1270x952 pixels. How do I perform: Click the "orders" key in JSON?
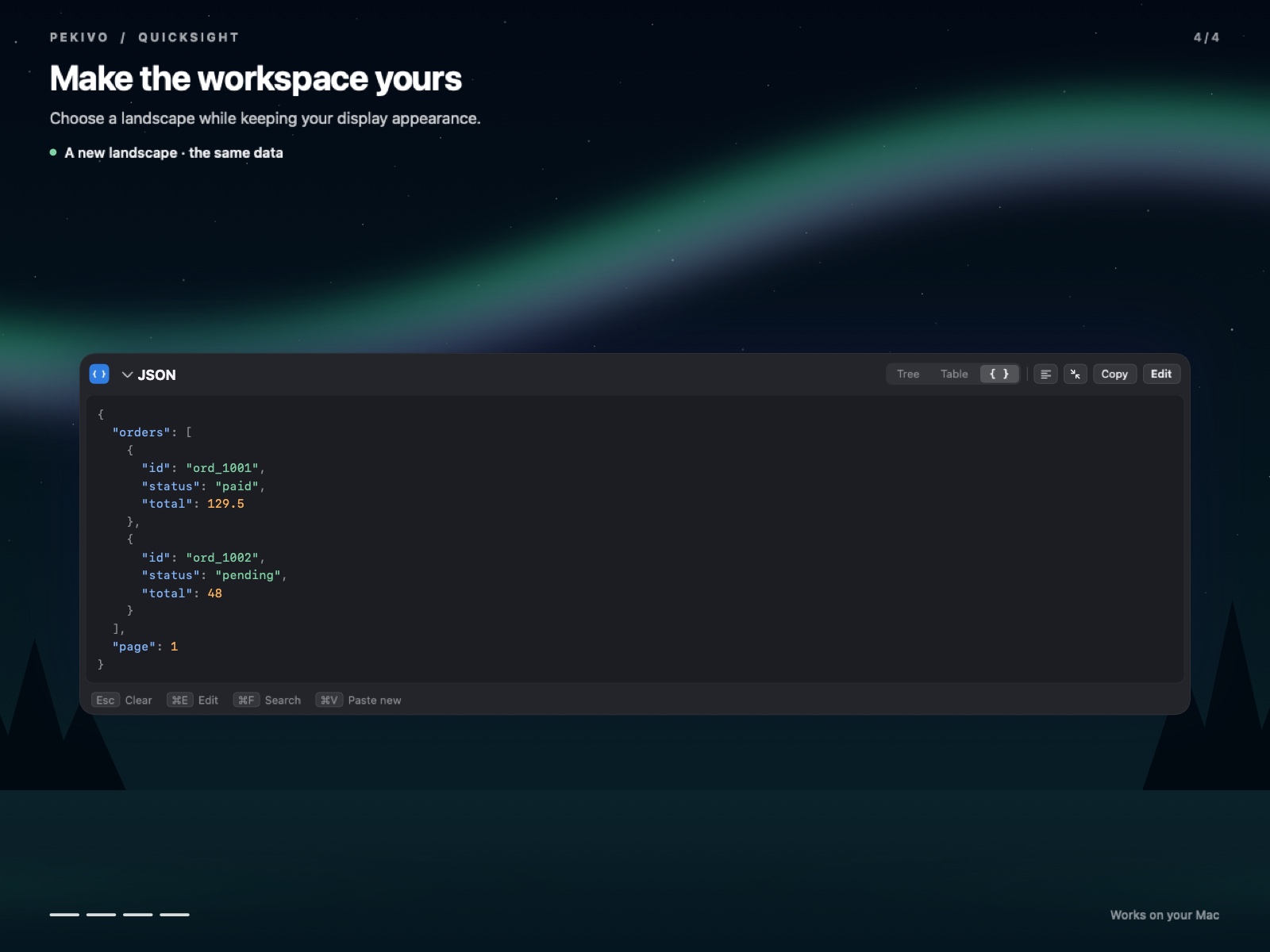141,432
